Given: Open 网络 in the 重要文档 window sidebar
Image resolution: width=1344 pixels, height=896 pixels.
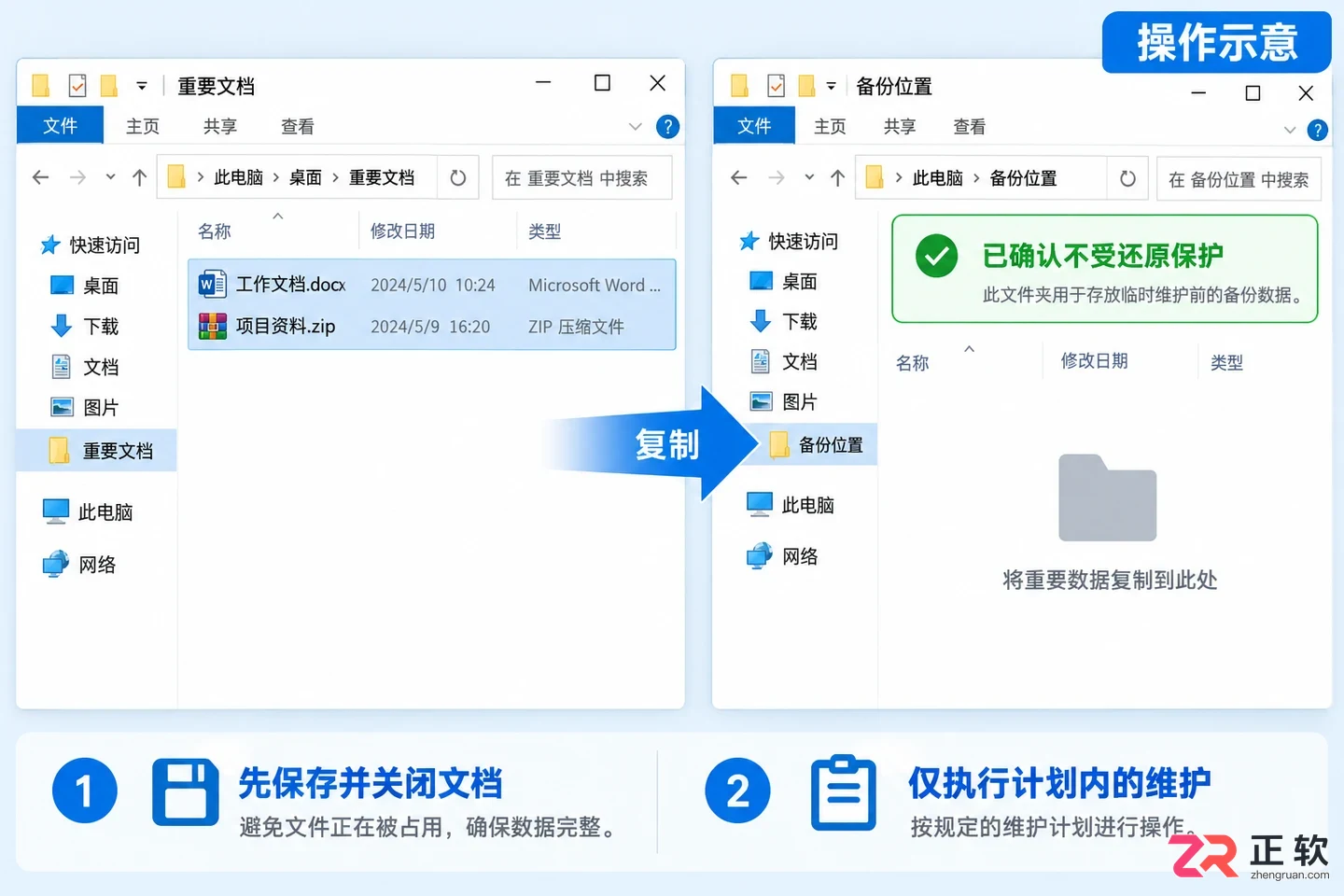Looking at the screenshot, I should point(96,564).
